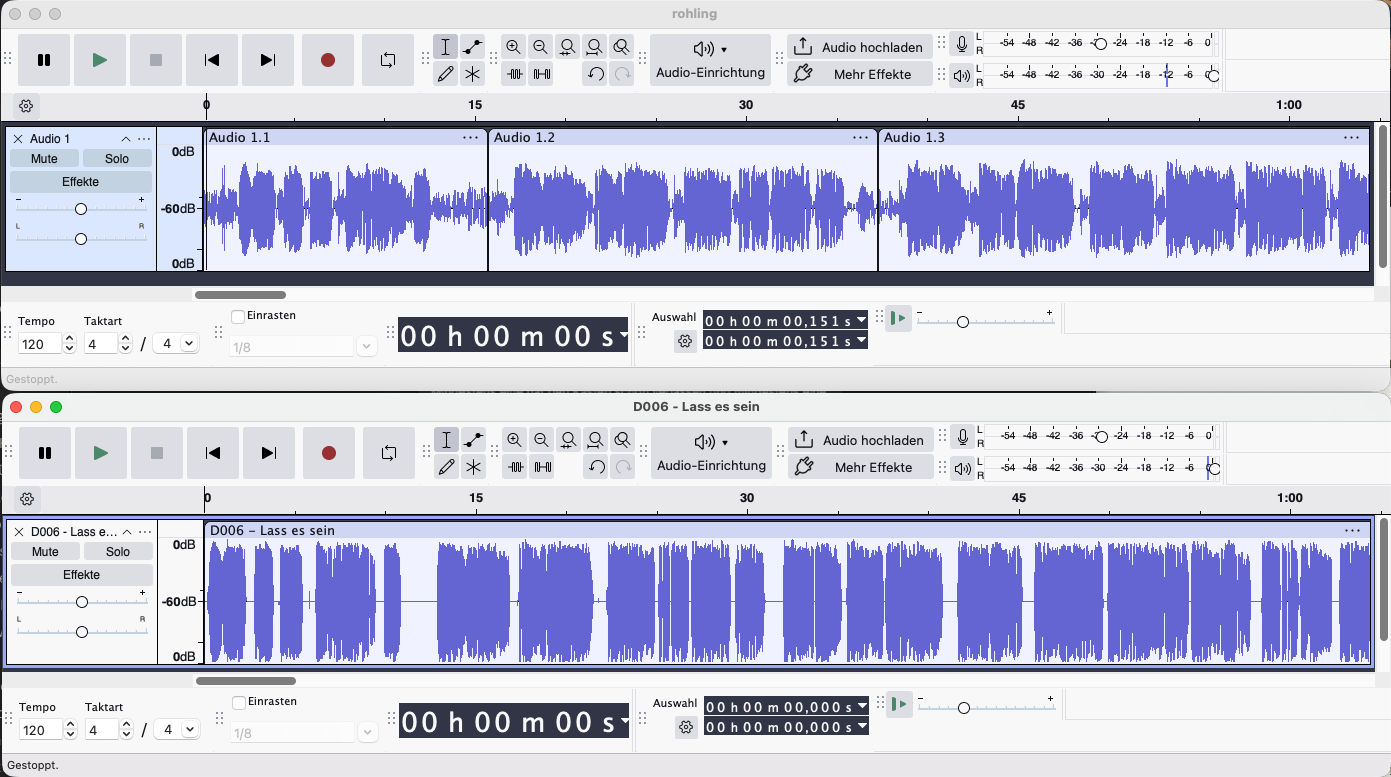The height and width of the screenshot is (777, 1391).
Task: Fit project to width in rohling window
Action: tap(595, 47)
